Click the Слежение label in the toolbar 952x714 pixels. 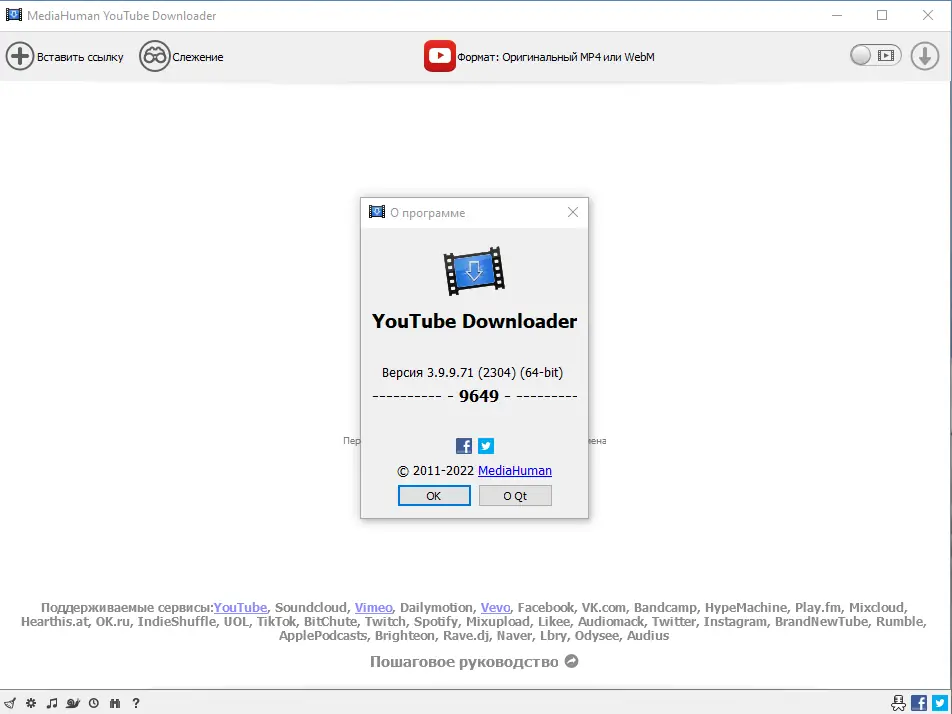(x=198, y=57)
